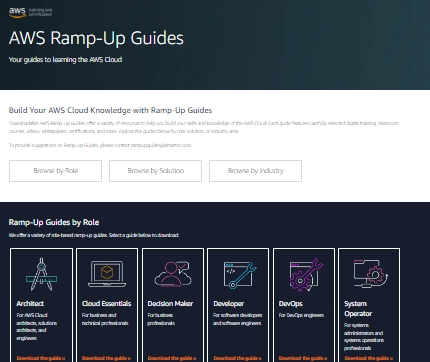Screen dimensions: 430x362
Task: Click the 'Your guides to learning the AWS Cloud' subtitle
Action: point(65,60)
